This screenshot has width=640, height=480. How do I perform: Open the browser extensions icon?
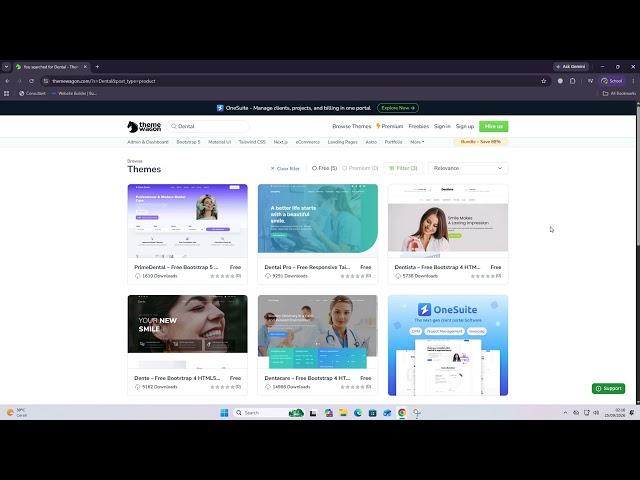(573, 81)
